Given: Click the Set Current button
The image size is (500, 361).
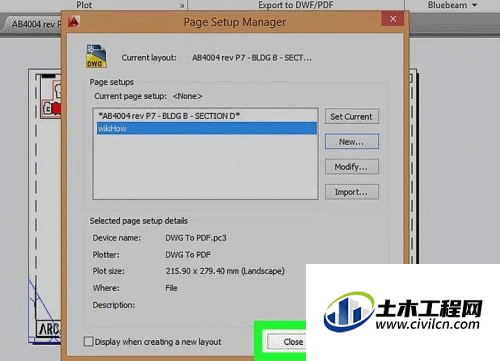Looking at the screenshot, I should [352, 116].
